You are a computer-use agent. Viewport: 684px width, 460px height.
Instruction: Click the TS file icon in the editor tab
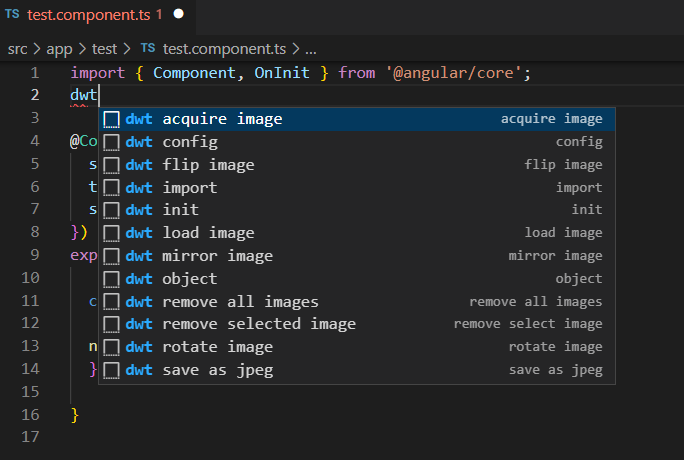click(x=13, y=15)
